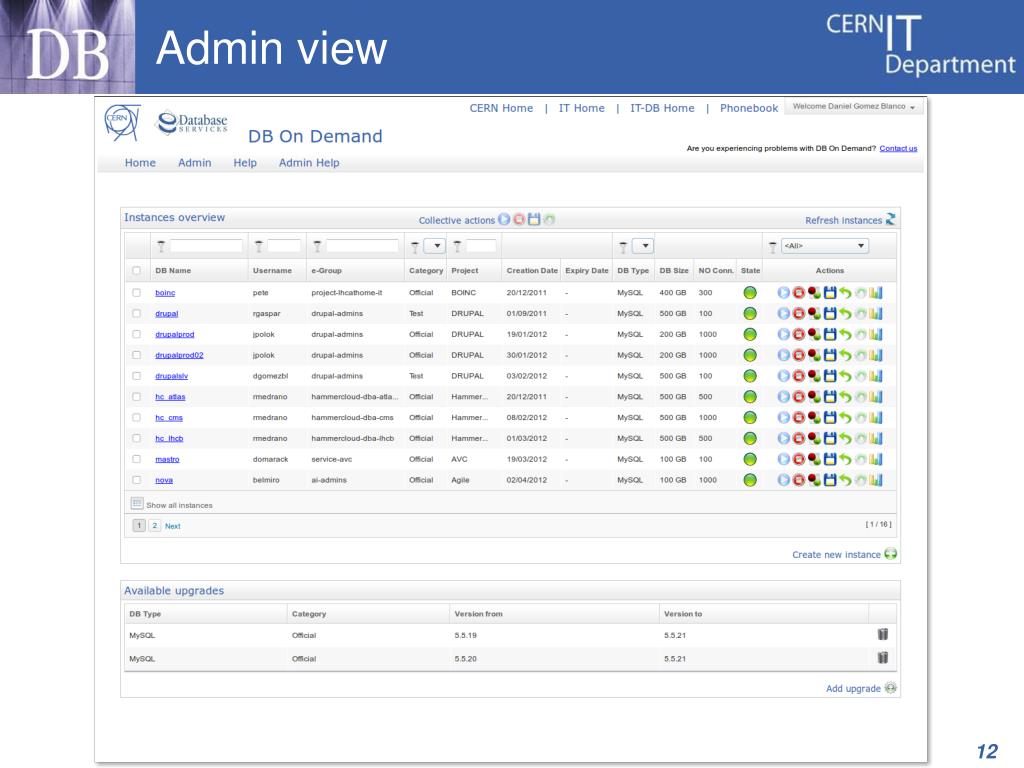Start hc_cms with the blue play icon

point(783,418)
